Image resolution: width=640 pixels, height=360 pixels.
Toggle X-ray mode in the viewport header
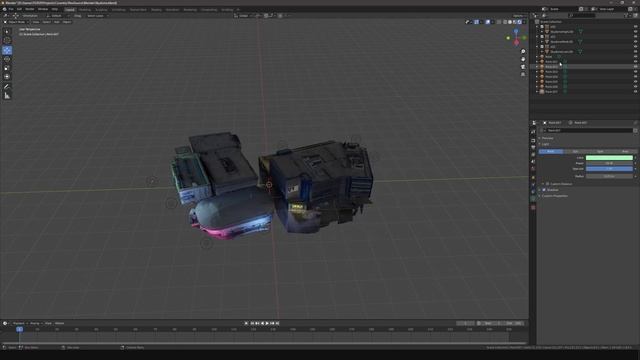coord(499,22)
